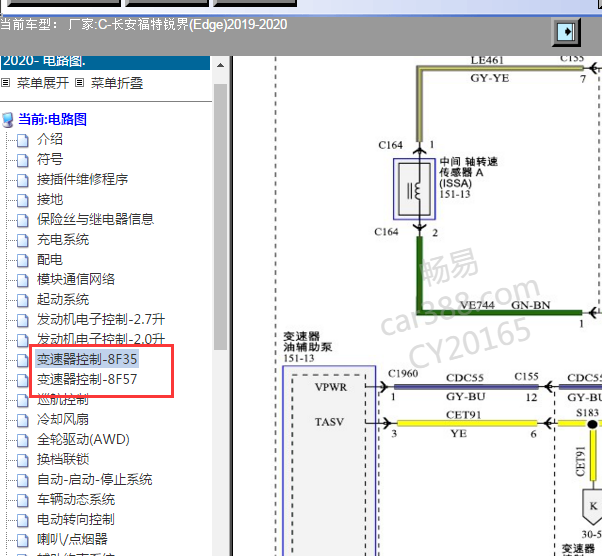Click the page icon beside 充电系统
Screen dimensions: 602x556
(23, 240)
